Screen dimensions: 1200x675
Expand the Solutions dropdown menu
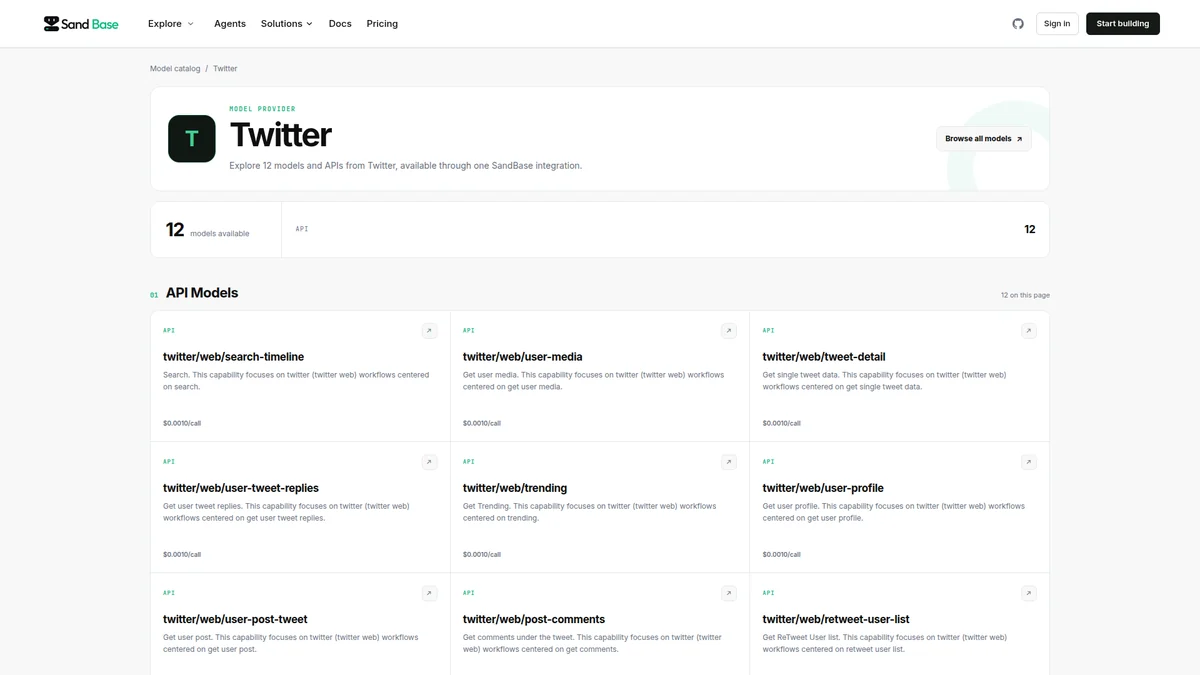click(287, 23)
